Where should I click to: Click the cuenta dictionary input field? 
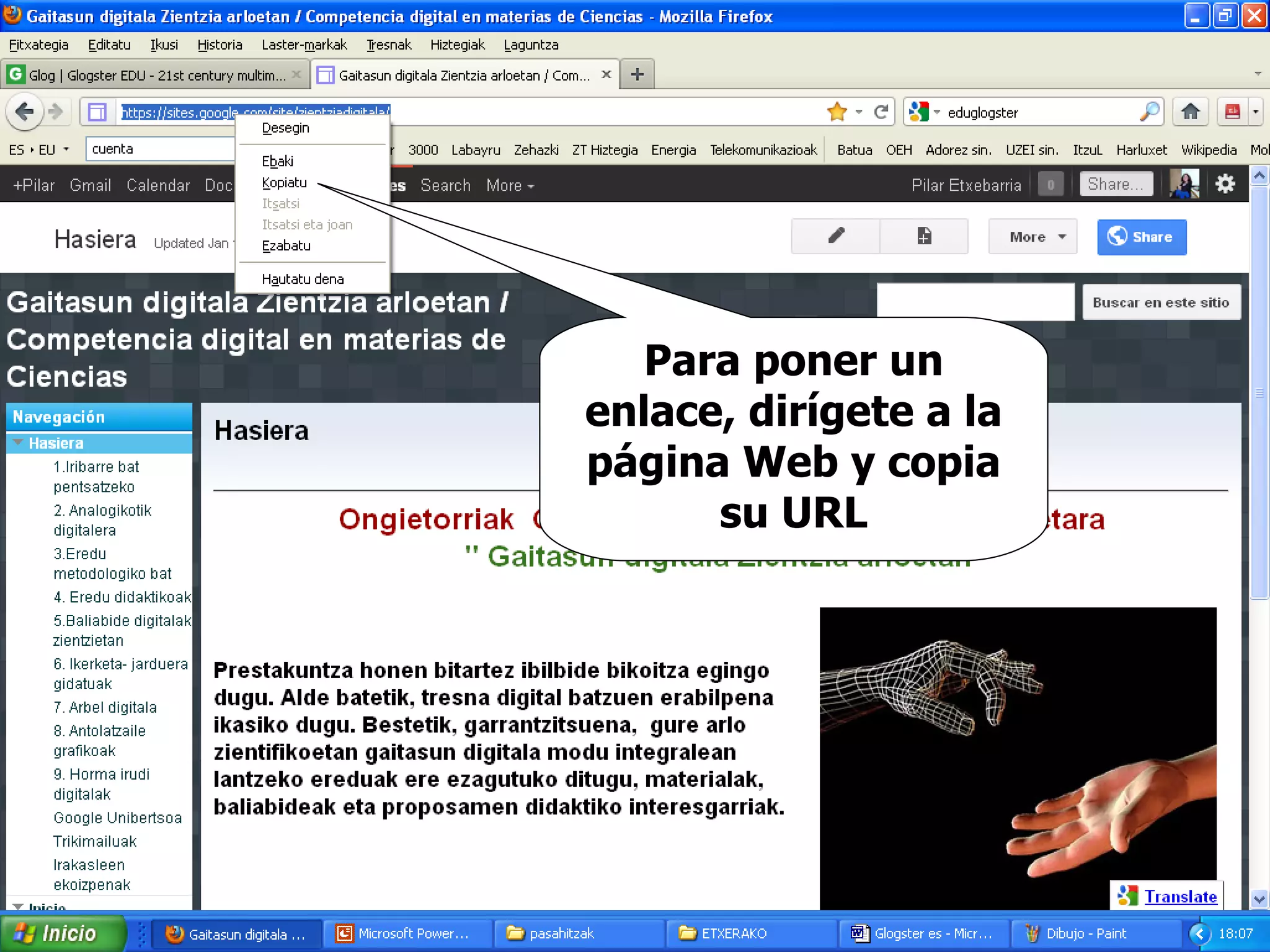(160, 149)
